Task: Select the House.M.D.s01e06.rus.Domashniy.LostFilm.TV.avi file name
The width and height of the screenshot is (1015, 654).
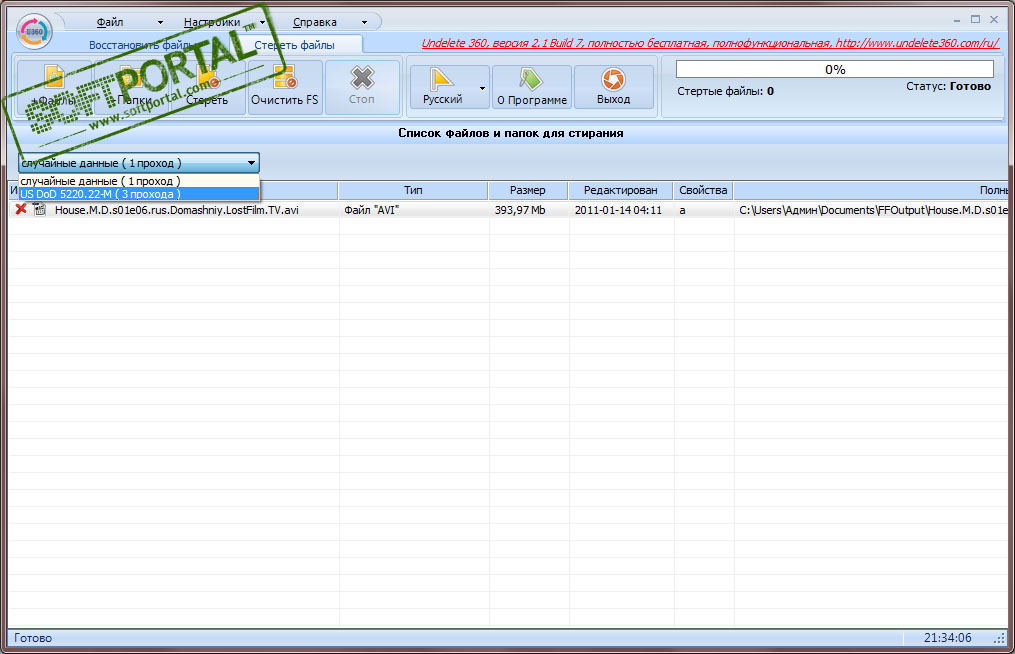Action: tap(177, 210)
